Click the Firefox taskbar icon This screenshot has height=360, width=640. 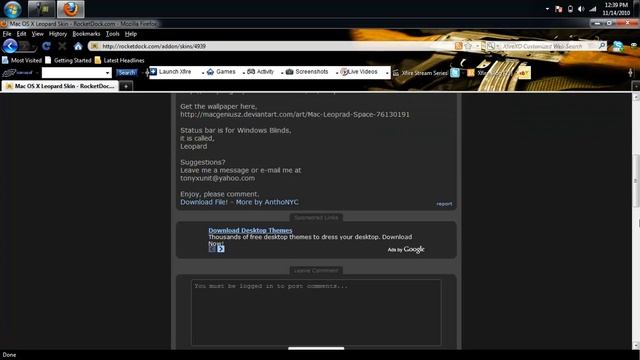coord(71,9)
